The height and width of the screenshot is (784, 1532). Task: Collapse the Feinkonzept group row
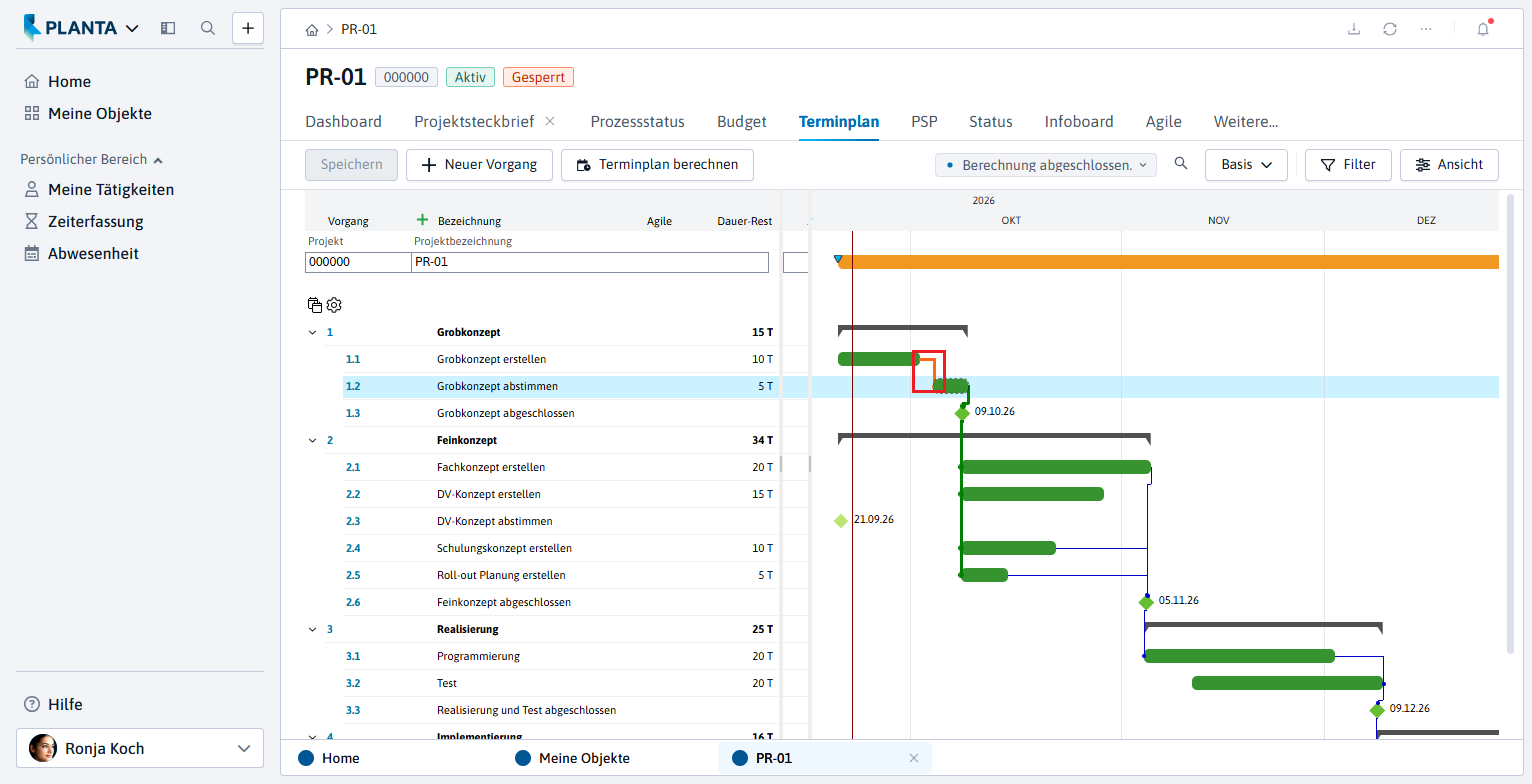[312, 440]
